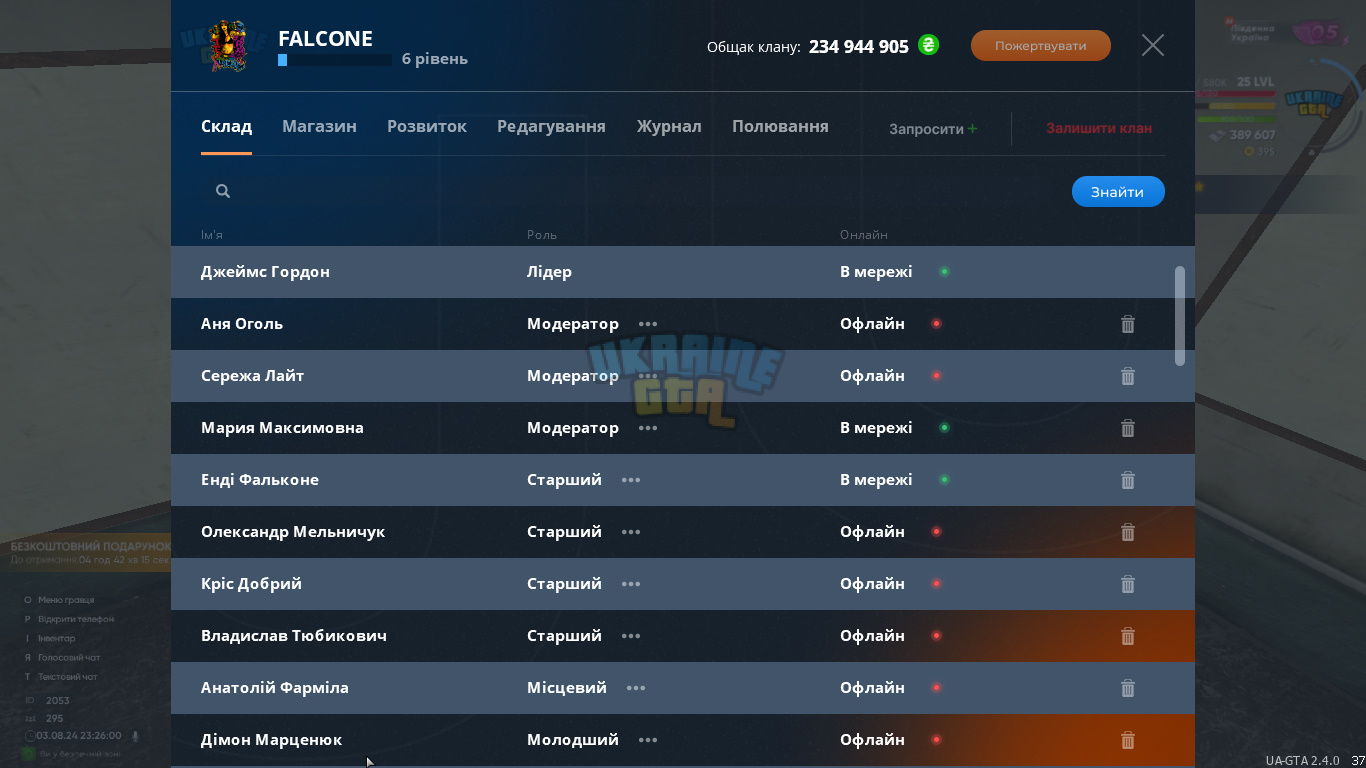
Task: Open role dots for Олександр Мельничук
Action: tap(631, 532)
